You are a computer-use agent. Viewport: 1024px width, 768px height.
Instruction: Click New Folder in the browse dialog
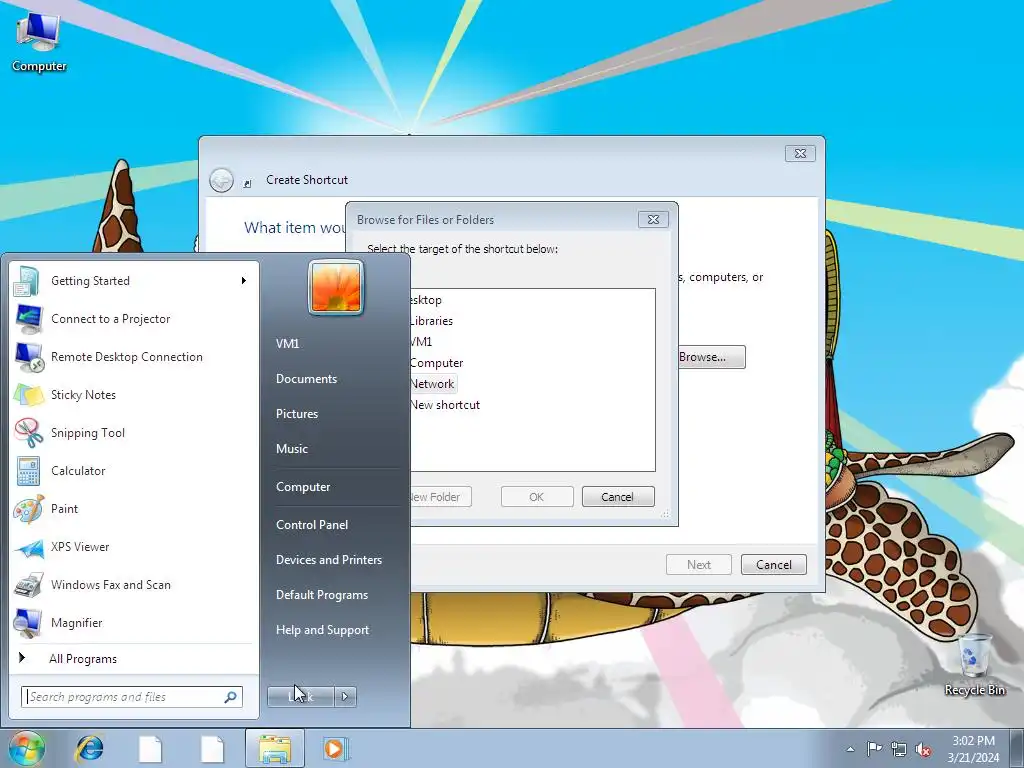441,497
